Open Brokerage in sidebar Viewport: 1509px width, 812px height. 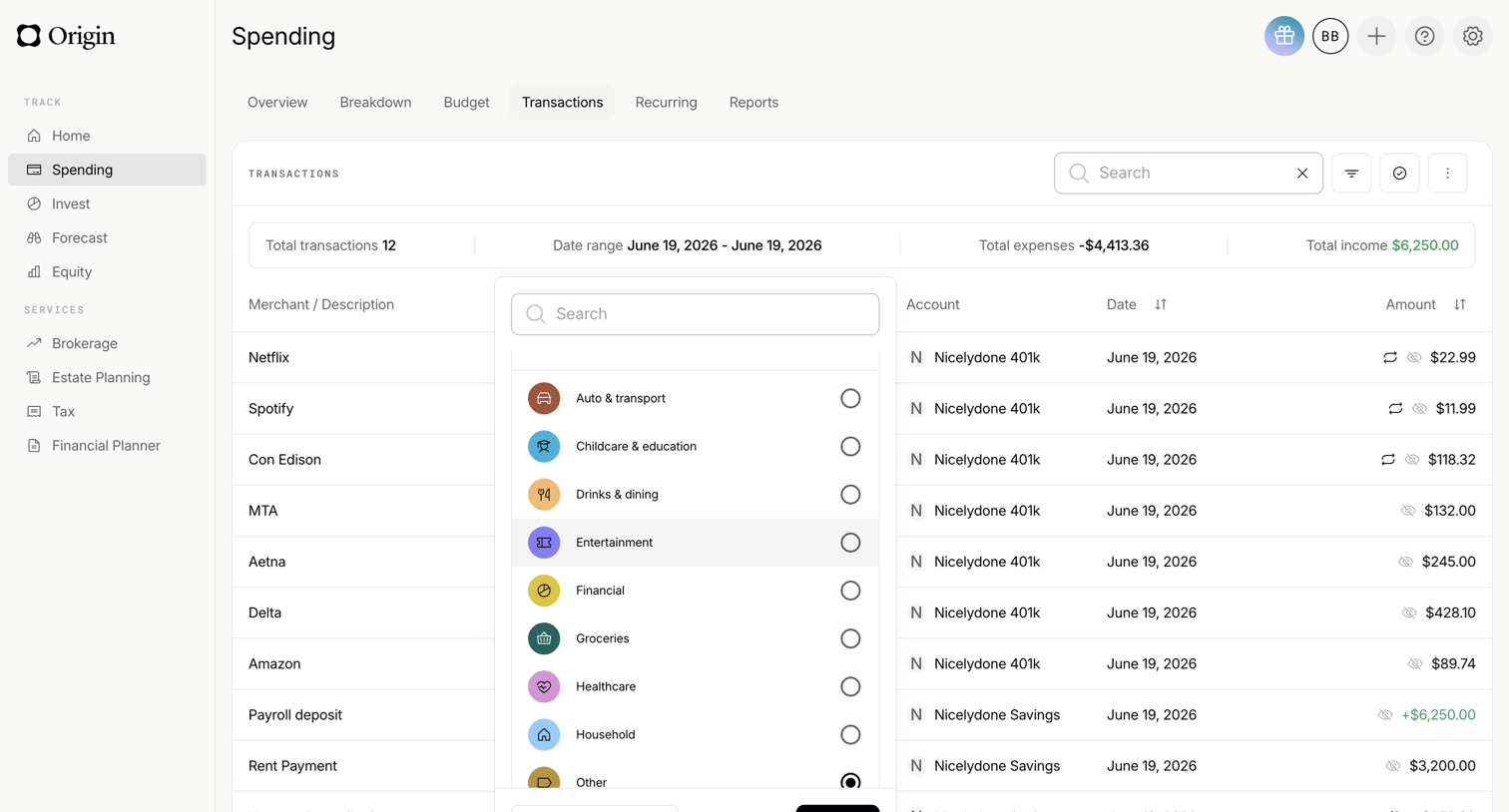tap(107, 343)
